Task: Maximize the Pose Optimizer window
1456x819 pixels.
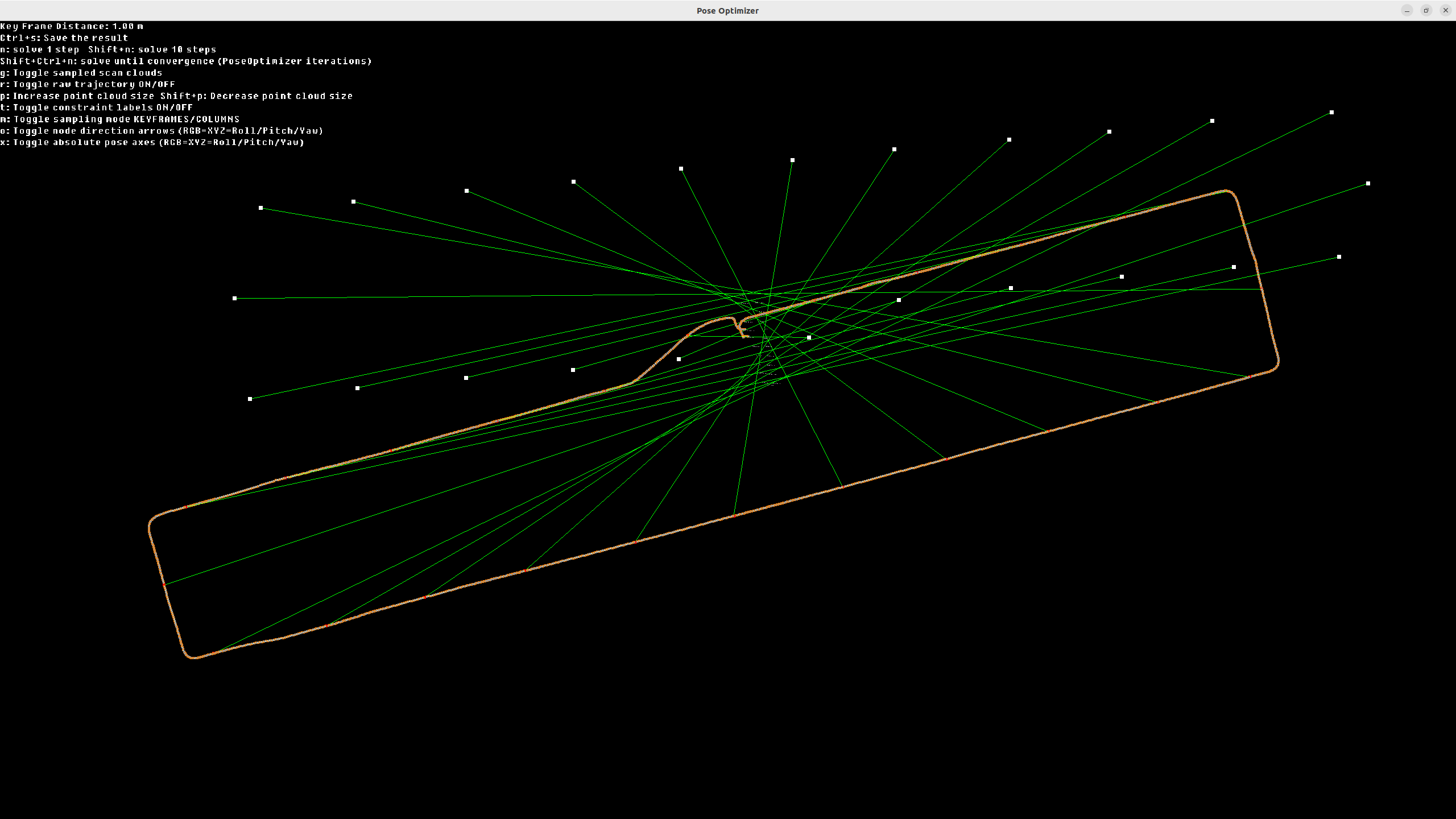Action: [1426, 11]
